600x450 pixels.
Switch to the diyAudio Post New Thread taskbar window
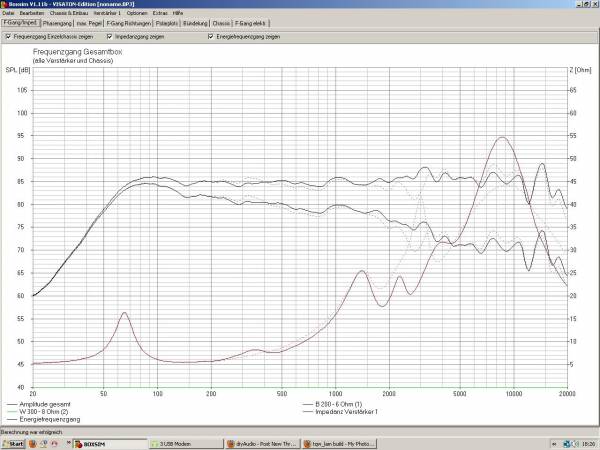tap(262, 444)
